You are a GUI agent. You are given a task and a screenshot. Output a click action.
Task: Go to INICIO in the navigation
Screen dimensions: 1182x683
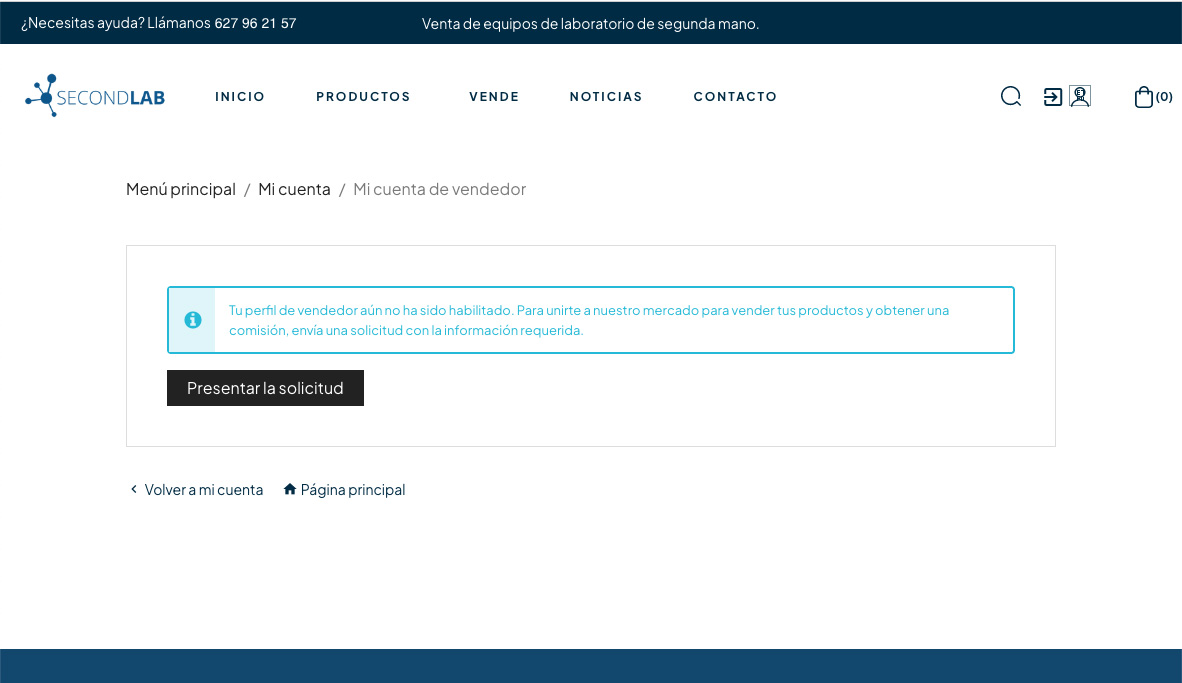tap(240, 97)
